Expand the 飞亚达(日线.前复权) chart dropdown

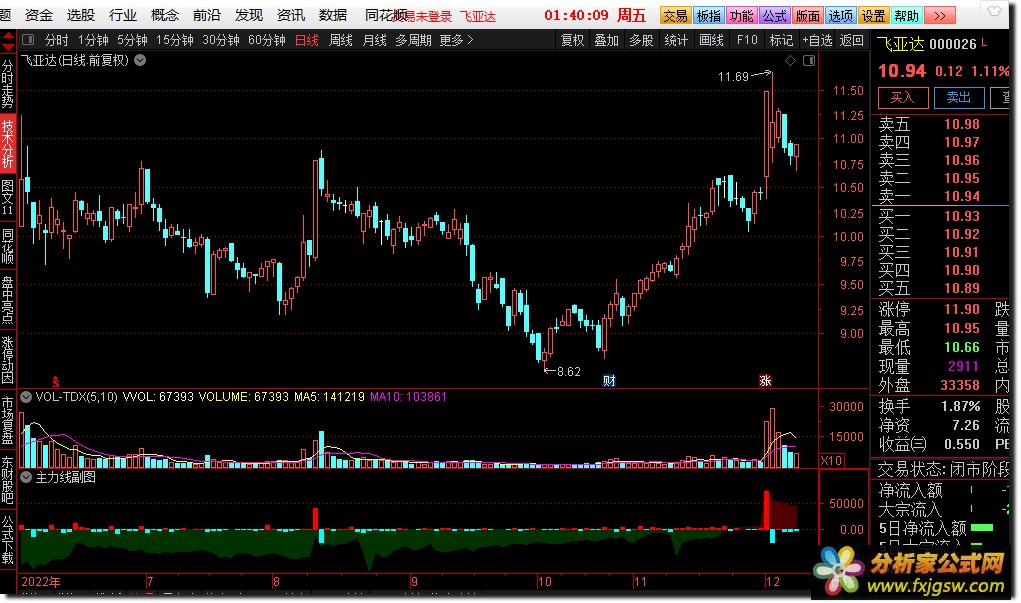pos(140,61)
